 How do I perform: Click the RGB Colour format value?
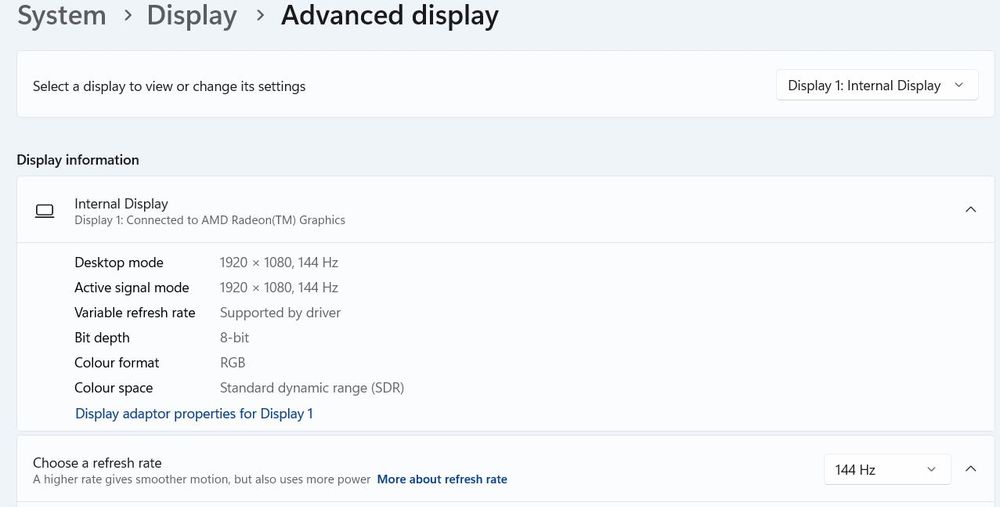point(232,362)
